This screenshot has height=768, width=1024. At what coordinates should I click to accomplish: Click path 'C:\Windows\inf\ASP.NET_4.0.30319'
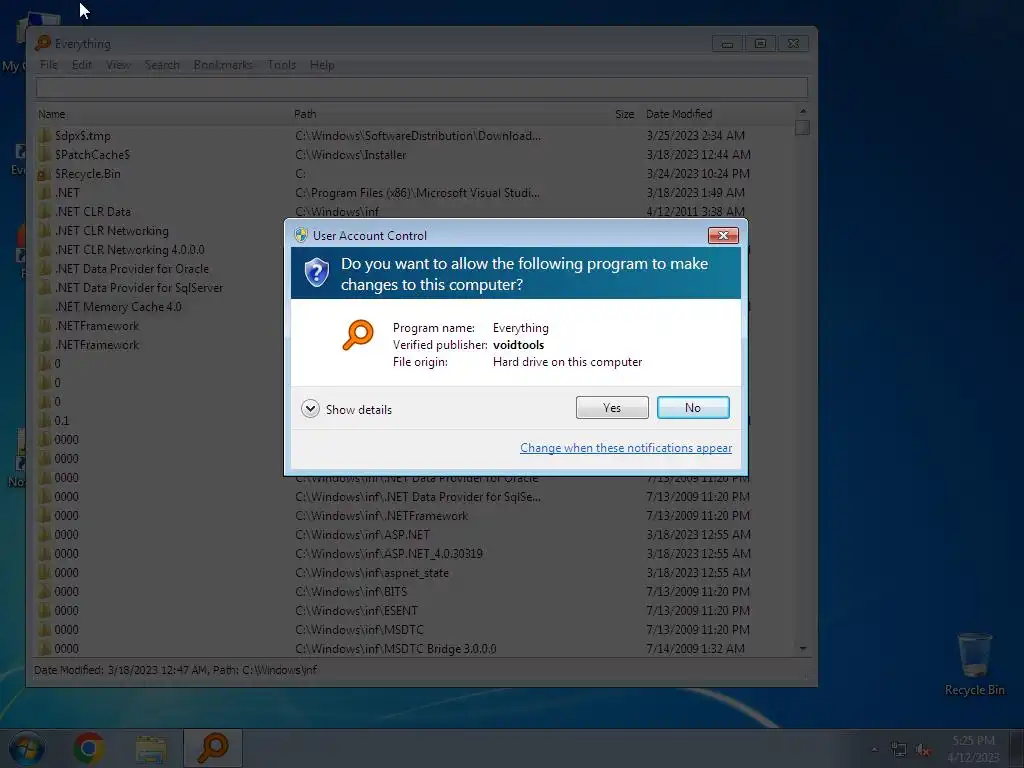[389, 554]
